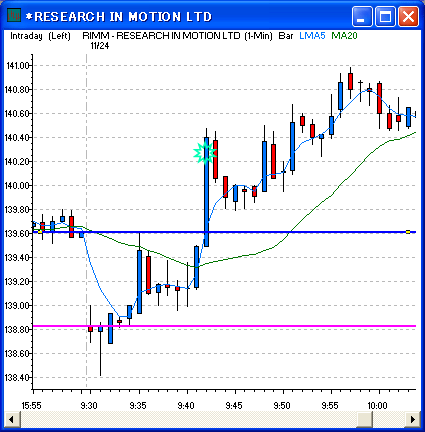Click the Intraday (Left) label
Image resolution: width=425 pixels, height=432 pixels.
(40, 36)
